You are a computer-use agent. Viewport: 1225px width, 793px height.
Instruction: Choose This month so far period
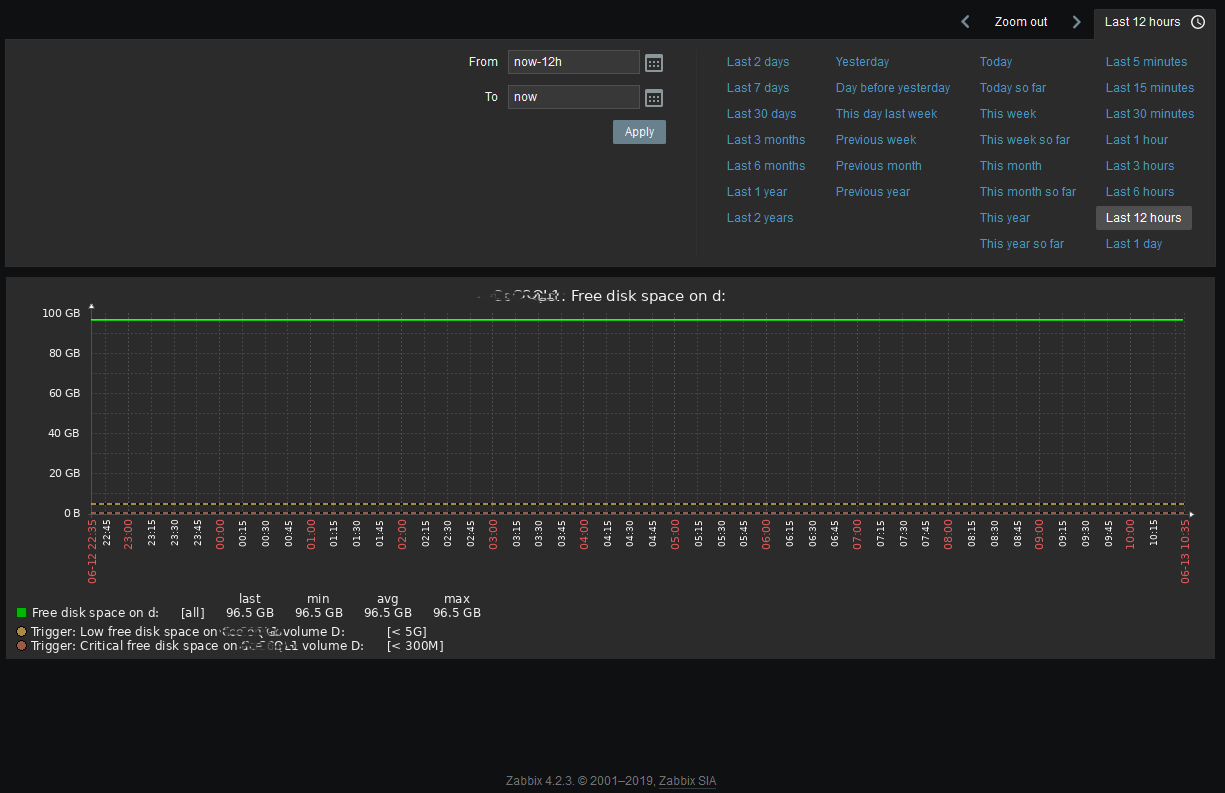(1027, 192)
